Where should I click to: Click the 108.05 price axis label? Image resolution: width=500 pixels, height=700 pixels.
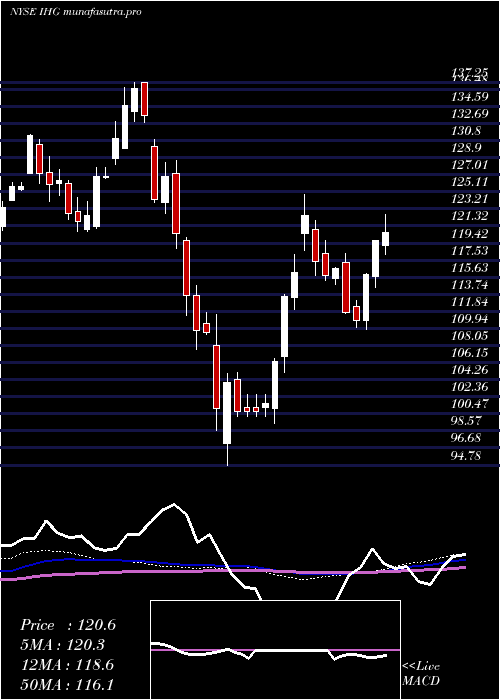tap(470, 335)
